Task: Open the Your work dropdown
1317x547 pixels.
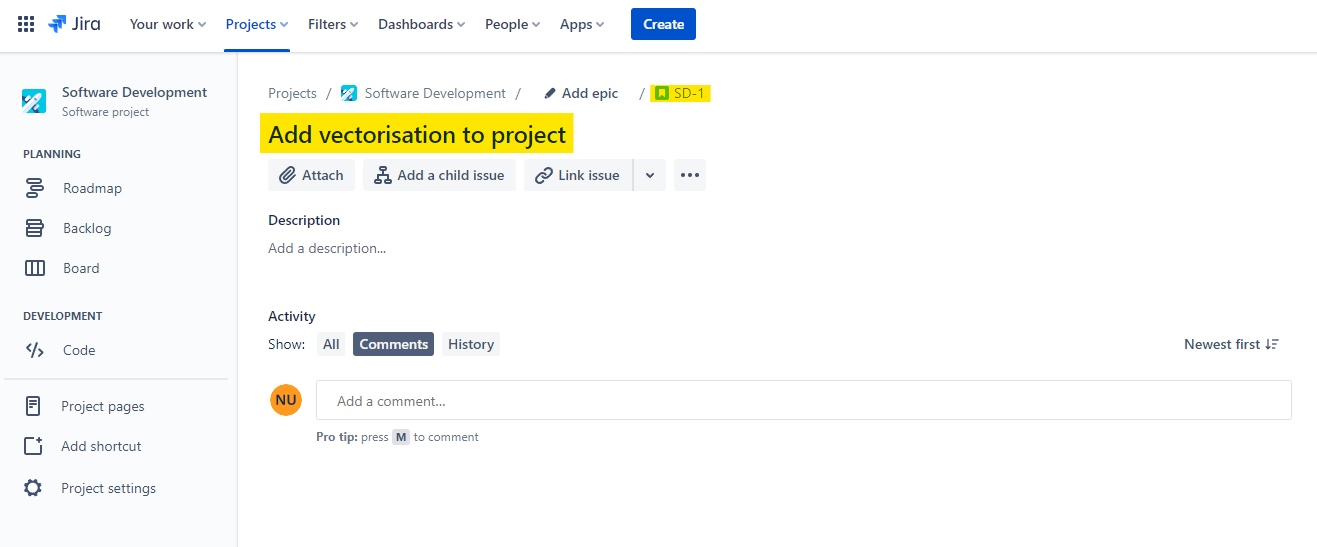Action: (168, 24)
